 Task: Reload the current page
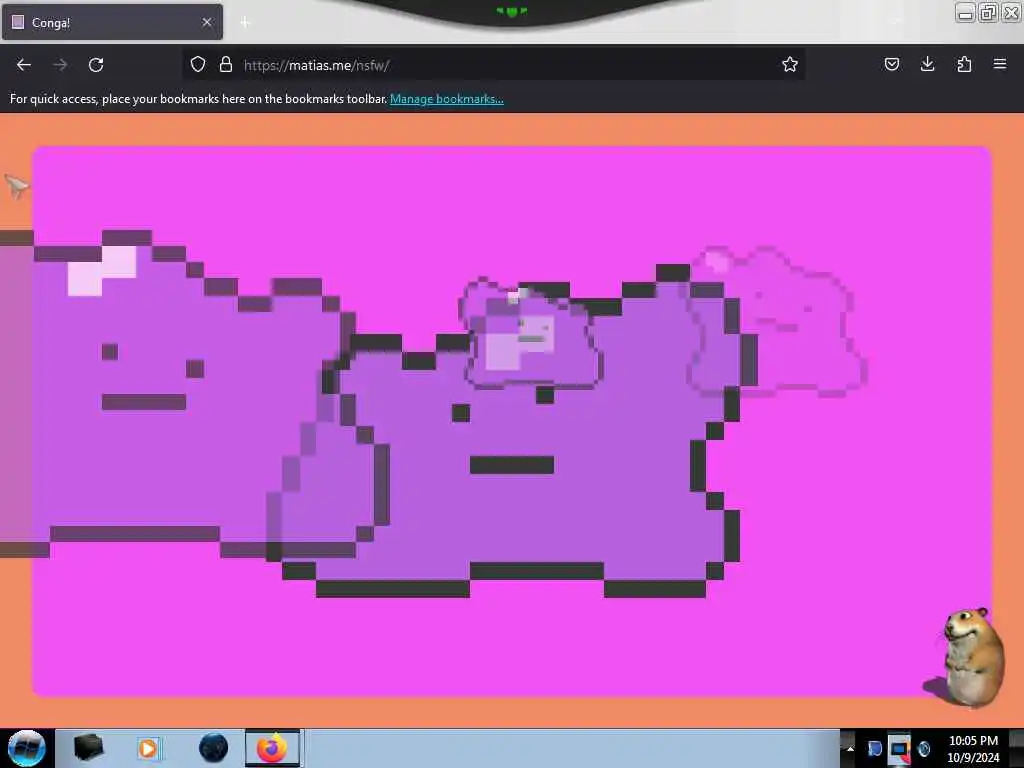pos(96,65)
